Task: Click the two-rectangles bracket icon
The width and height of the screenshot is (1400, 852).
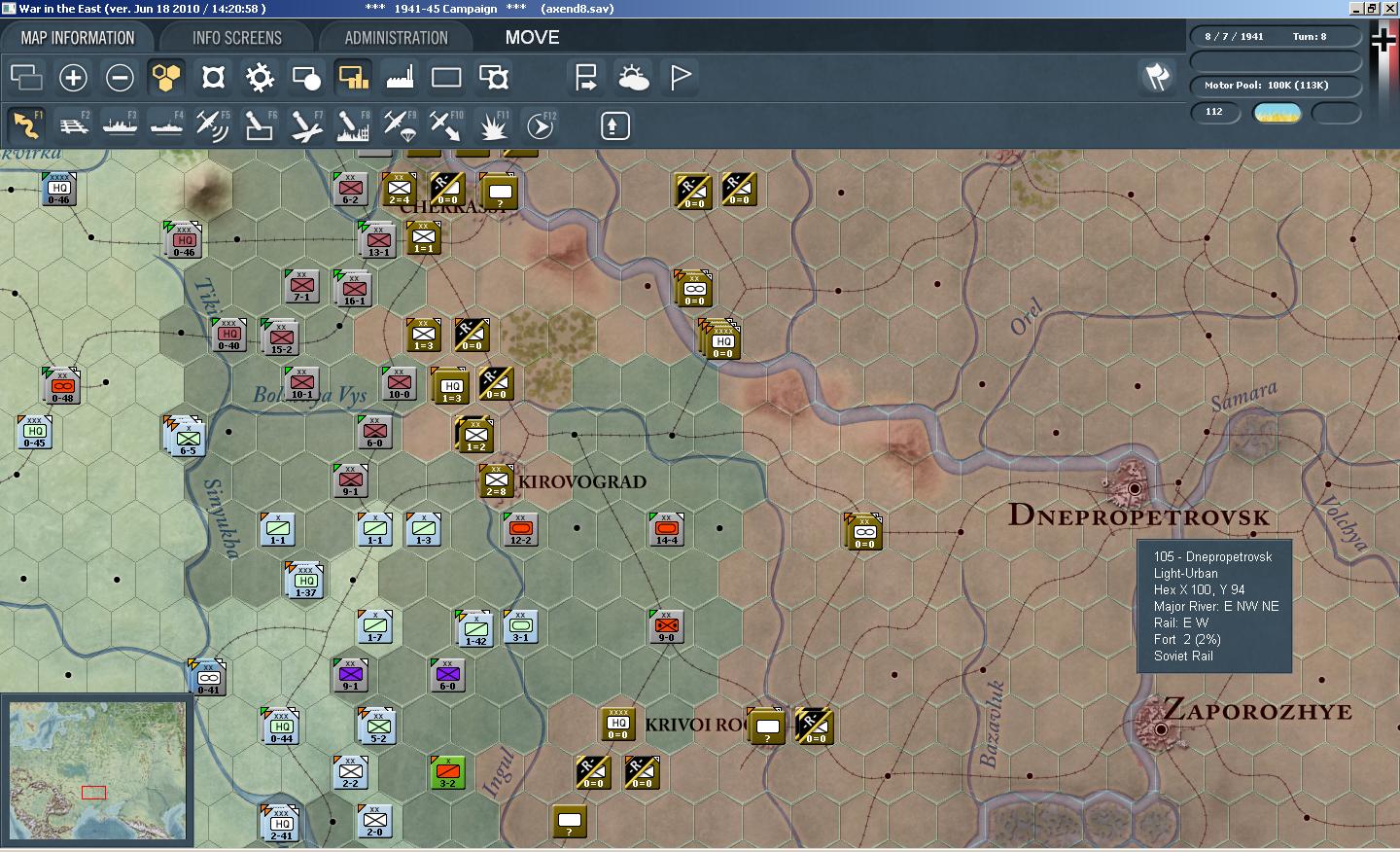Action: pos(493,77)
